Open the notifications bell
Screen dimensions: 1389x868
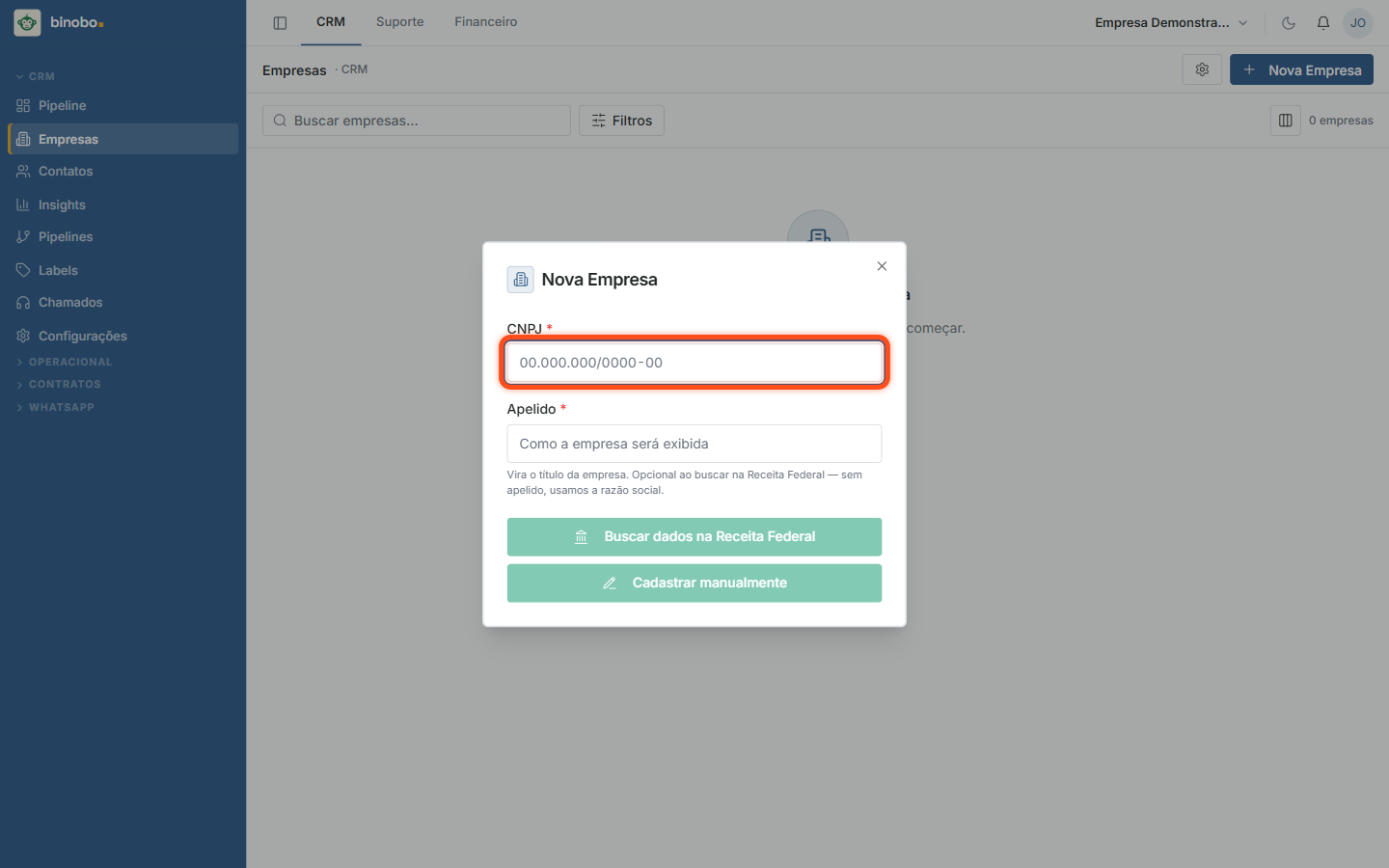click(1323, 22)
